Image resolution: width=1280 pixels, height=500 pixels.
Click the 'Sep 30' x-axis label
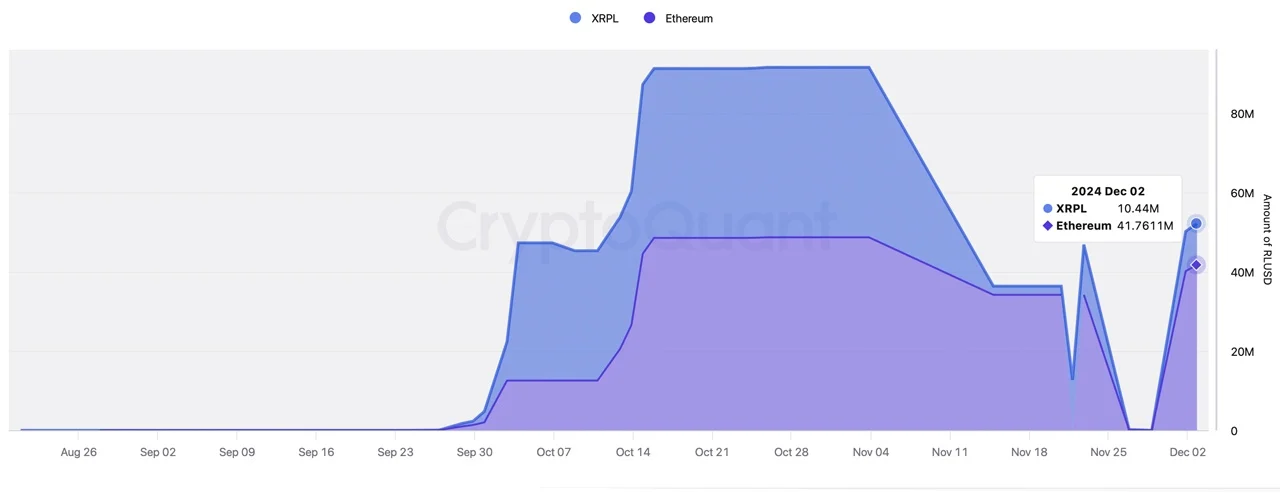pyautogui.click(x=474, y=452)
